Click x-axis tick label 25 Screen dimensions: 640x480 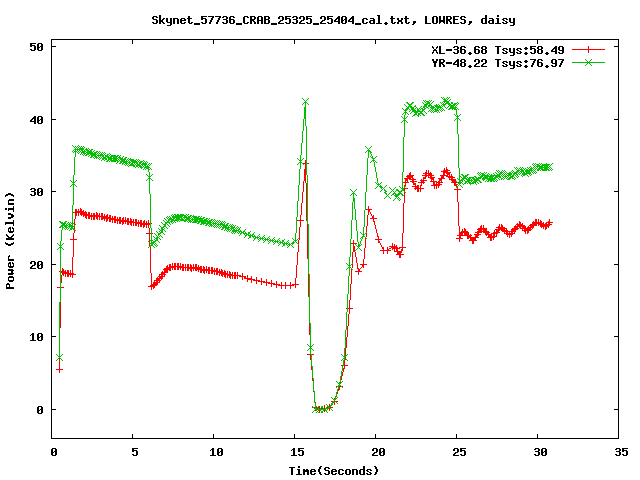click(459, 452)
